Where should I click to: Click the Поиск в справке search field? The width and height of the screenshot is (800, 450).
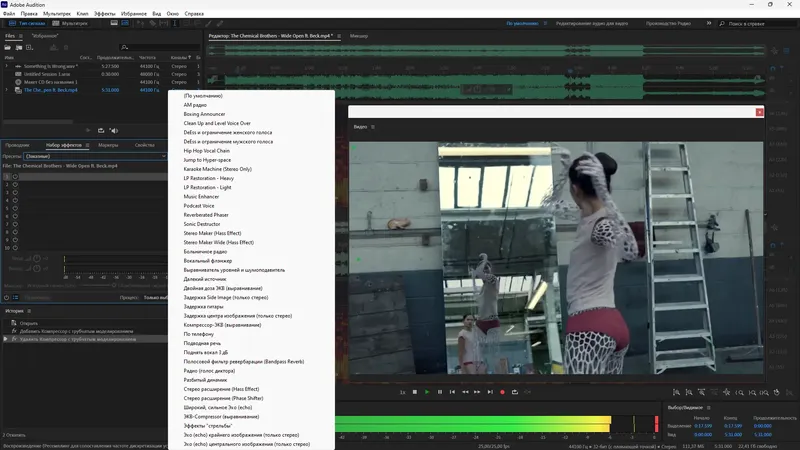(759, 23)
